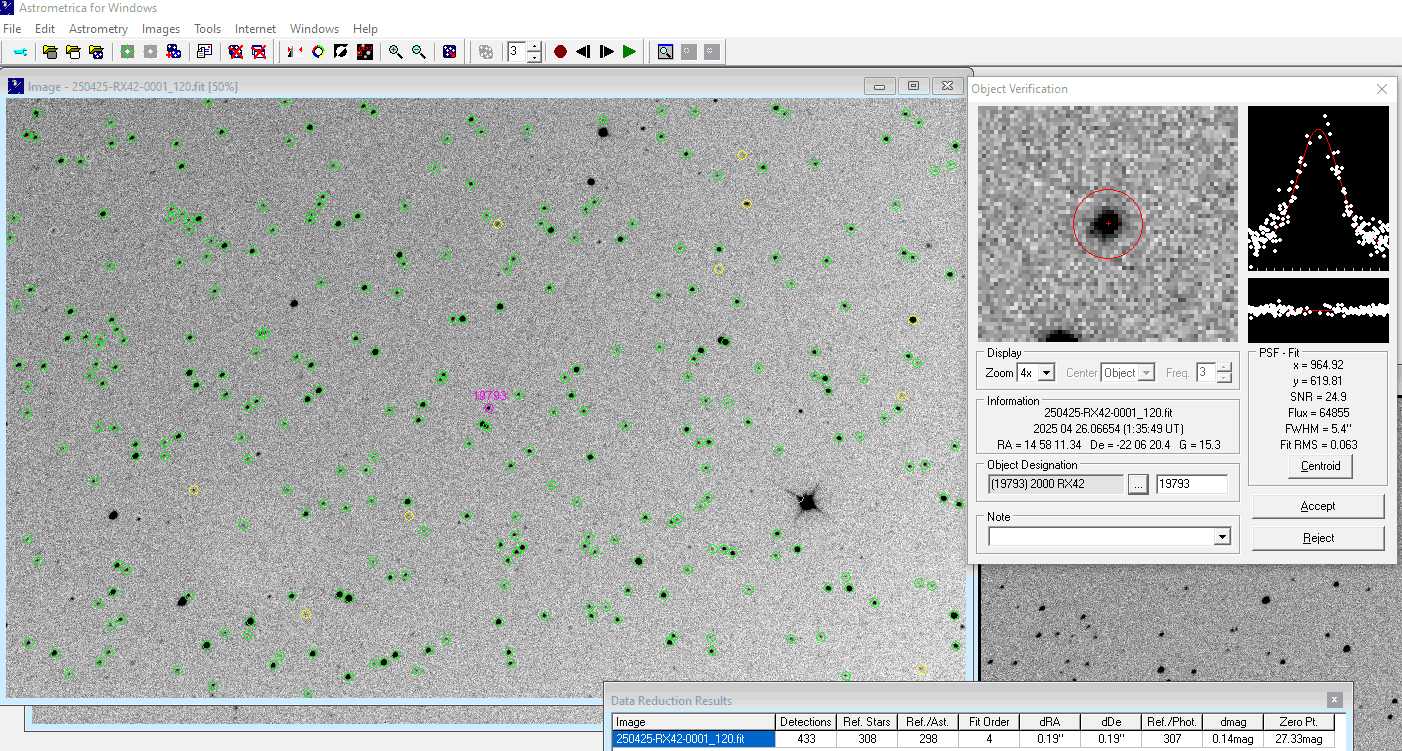This screenshot has width=1402, height=751.
Task: Step back one image with the left arrow
Action: coord(583,51)
